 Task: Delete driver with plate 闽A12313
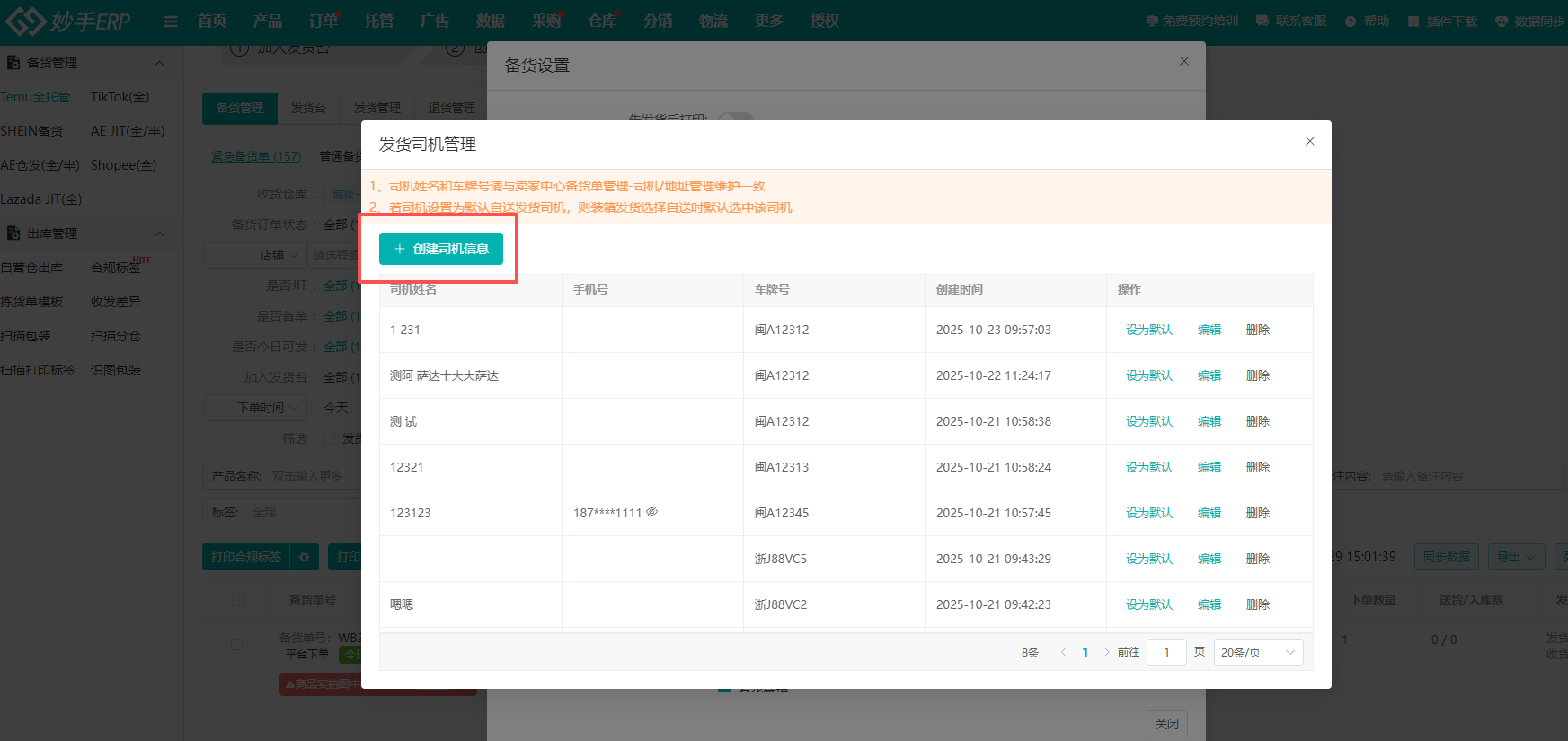(x=1257, y=467)
